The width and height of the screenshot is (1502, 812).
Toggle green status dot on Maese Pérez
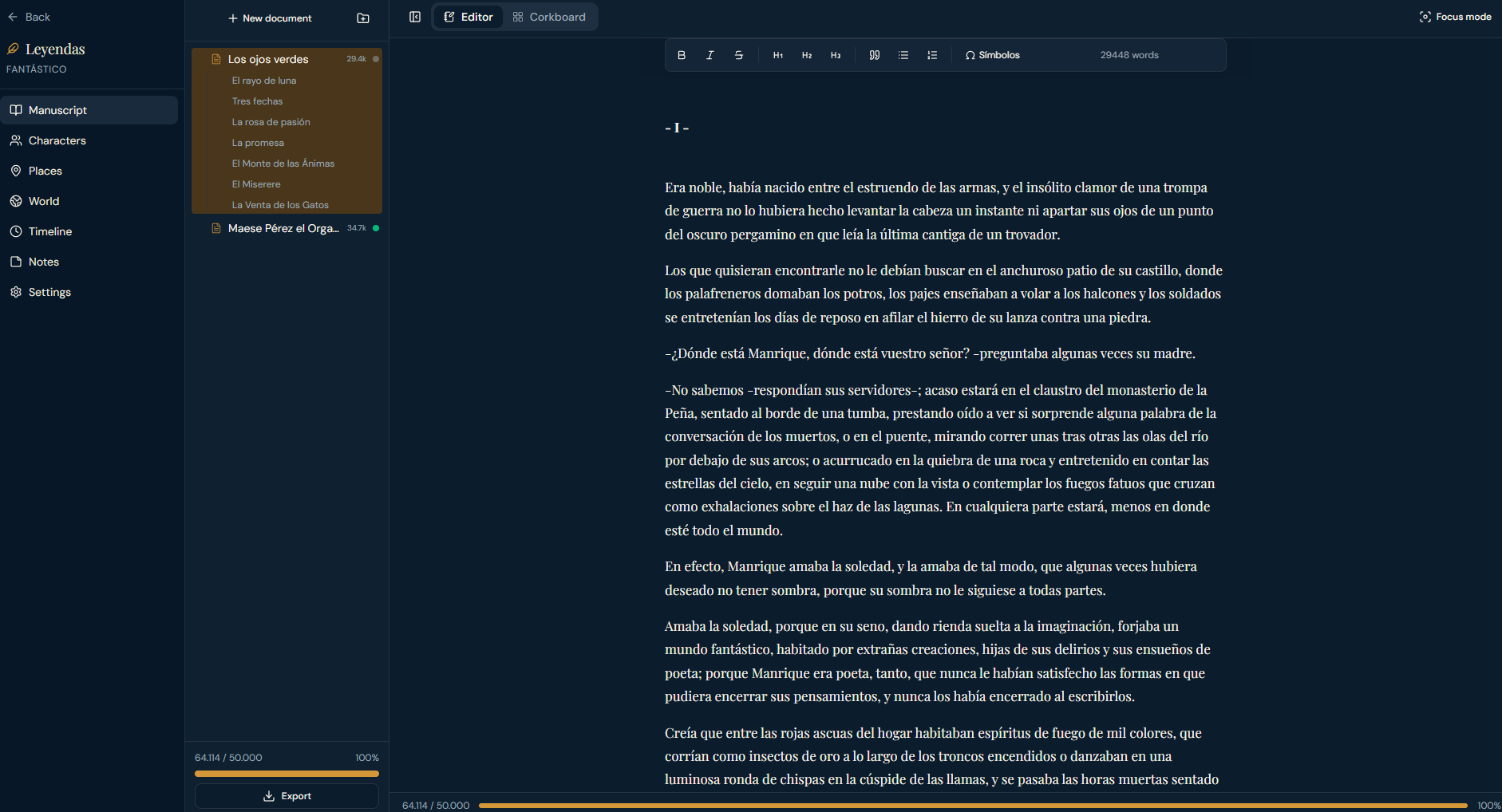(376, 228)
